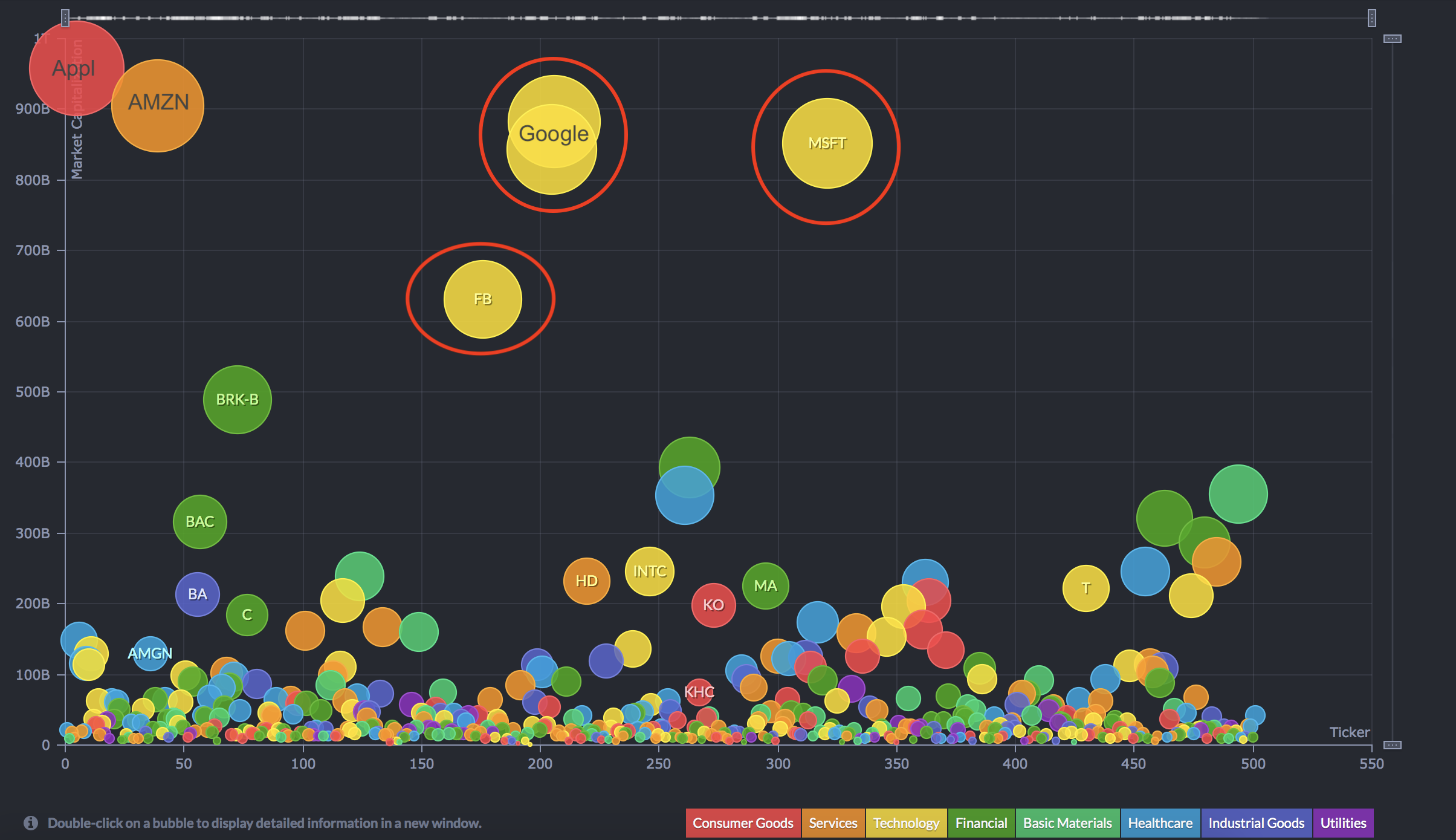
Task: Toggle the Healthcare sector legend filter
Action: pos(1160,823)
